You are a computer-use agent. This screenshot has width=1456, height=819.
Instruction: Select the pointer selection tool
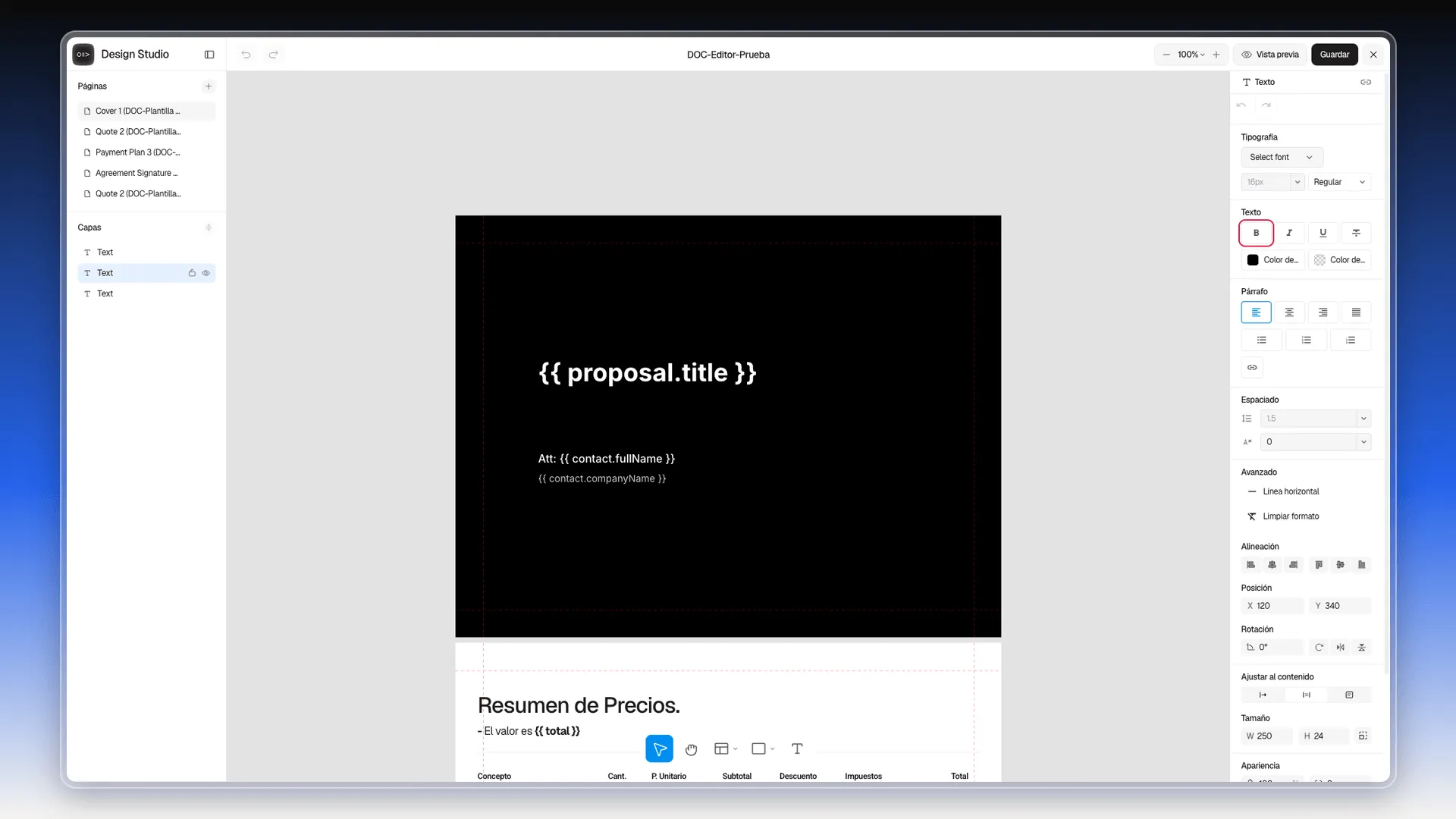(x=659, y=748)
